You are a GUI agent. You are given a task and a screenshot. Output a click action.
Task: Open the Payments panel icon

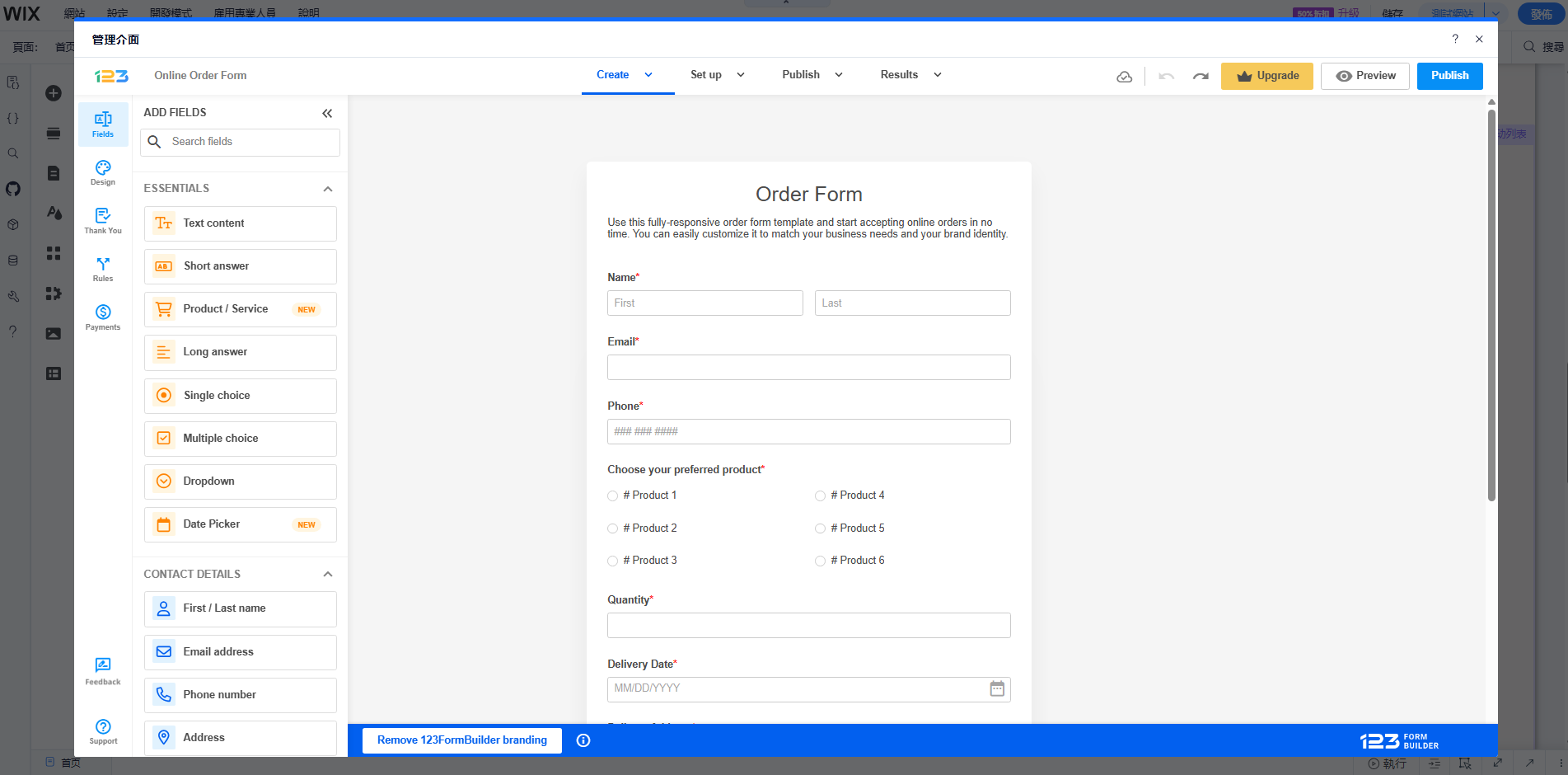(x=103, y=317)
